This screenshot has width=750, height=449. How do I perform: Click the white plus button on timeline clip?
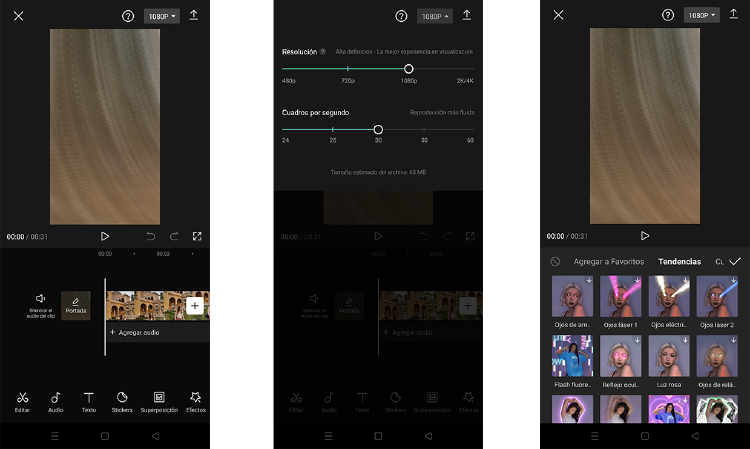194,306
